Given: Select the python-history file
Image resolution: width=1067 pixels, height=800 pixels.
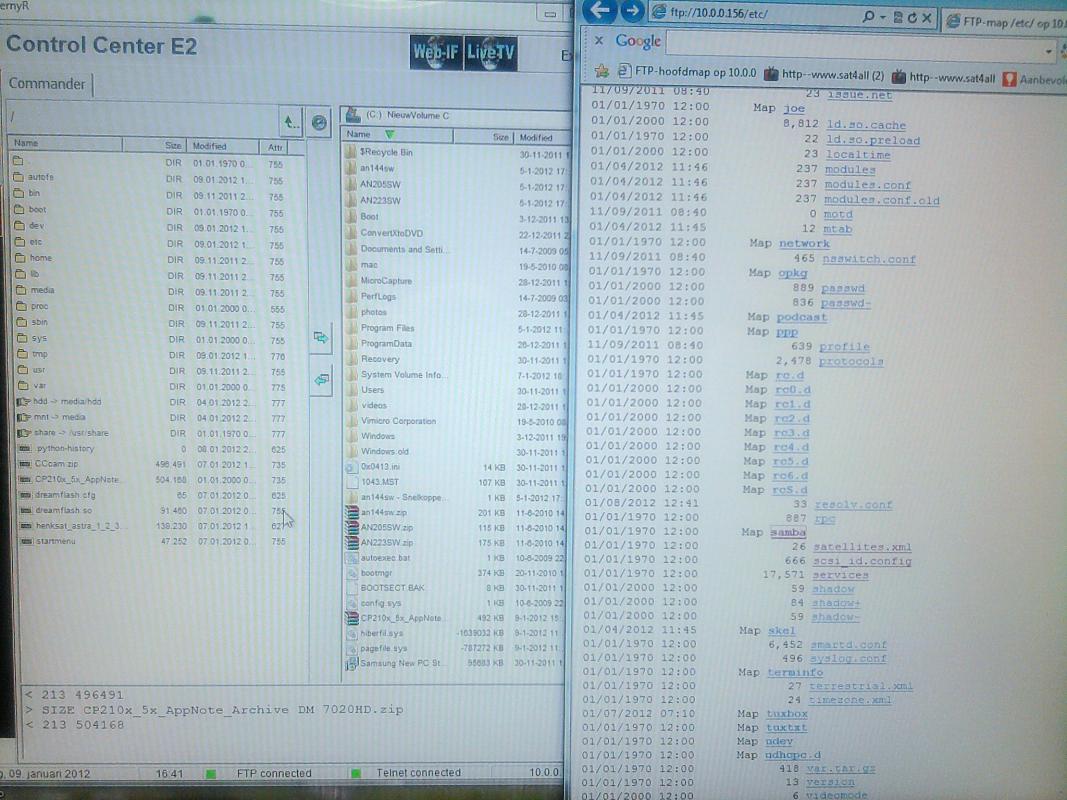Looking at the screenshot, I should click(57, 448).
